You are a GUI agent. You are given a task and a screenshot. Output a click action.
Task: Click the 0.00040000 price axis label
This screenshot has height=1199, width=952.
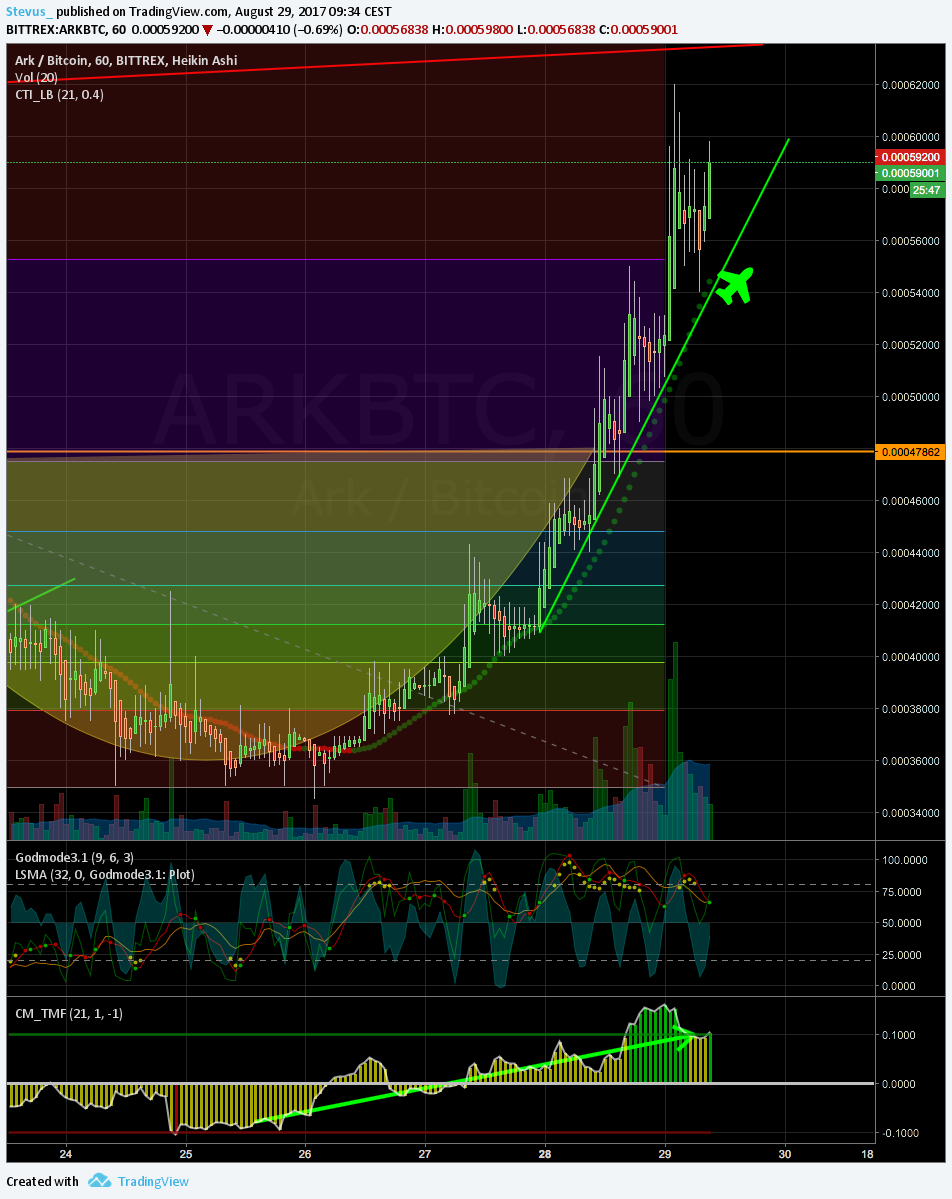pos(911,657)
